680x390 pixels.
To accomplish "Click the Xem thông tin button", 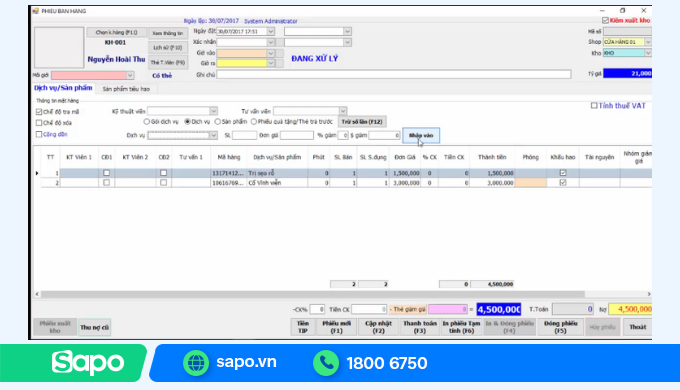I will tap(168, 33).
